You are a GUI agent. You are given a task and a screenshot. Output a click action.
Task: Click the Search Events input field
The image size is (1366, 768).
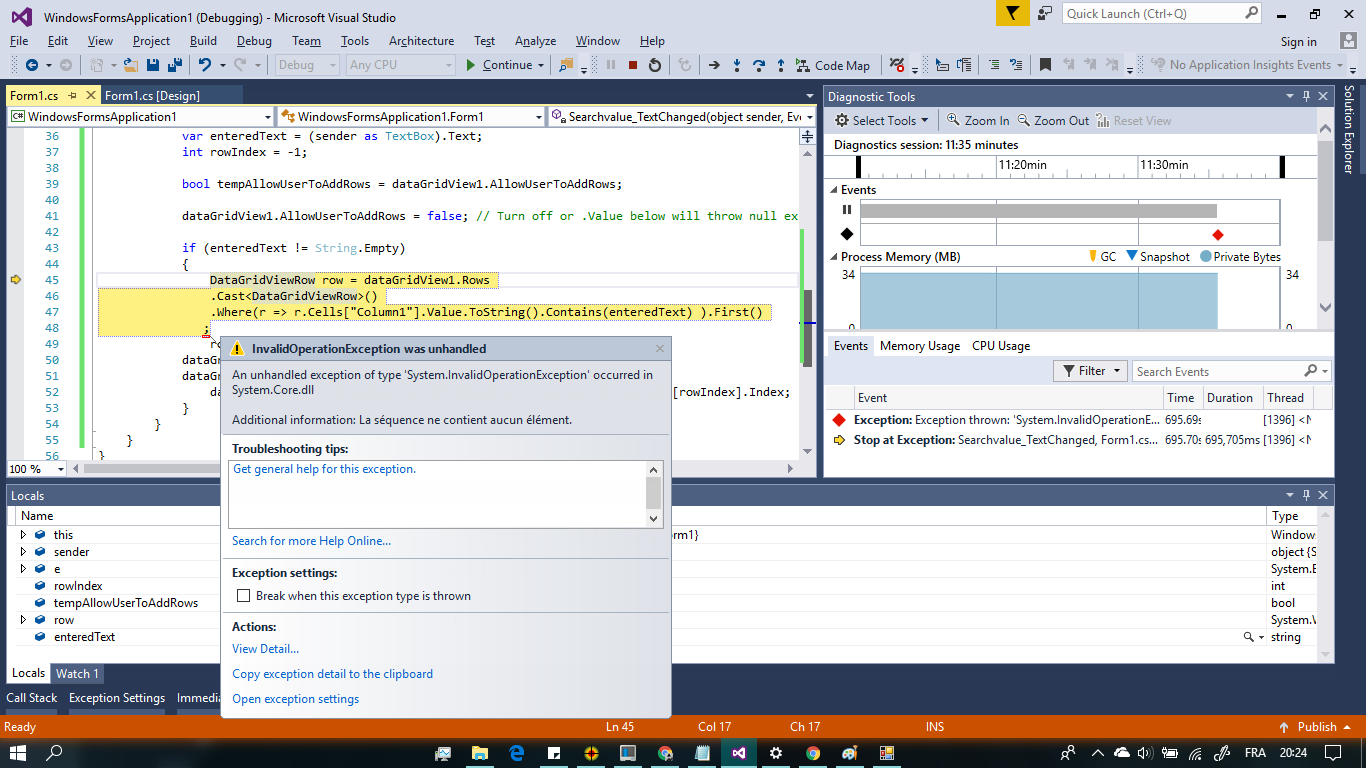[1232, 371]
